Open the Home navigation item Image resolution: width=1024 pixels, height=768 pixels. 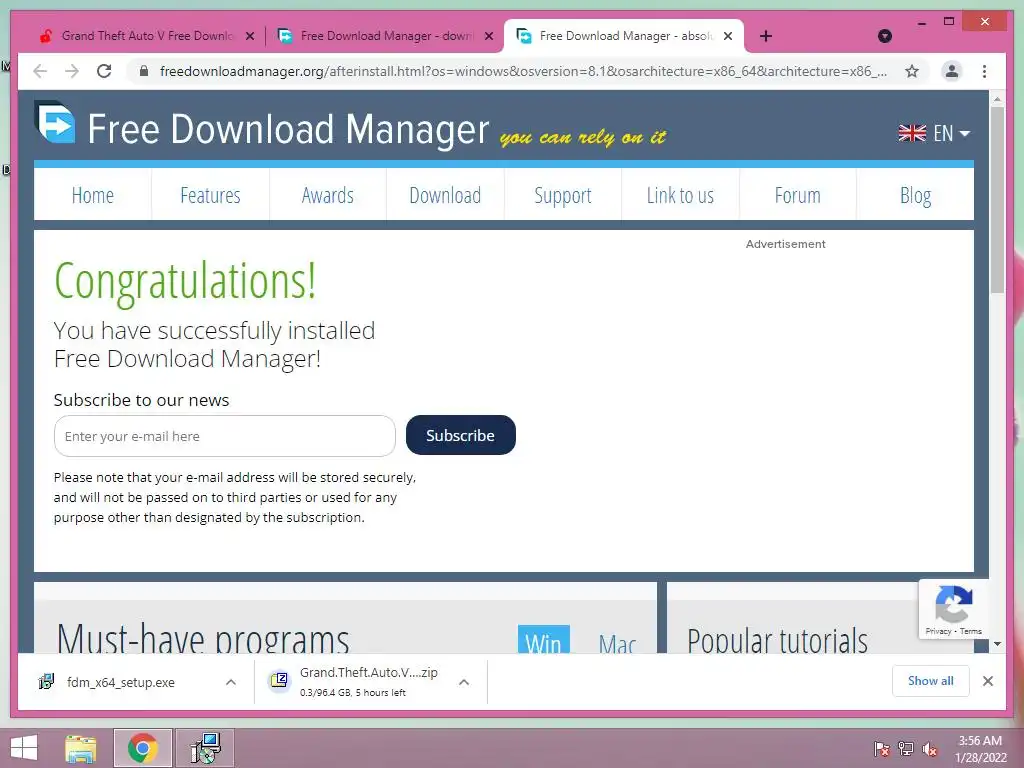coord(93,195)
